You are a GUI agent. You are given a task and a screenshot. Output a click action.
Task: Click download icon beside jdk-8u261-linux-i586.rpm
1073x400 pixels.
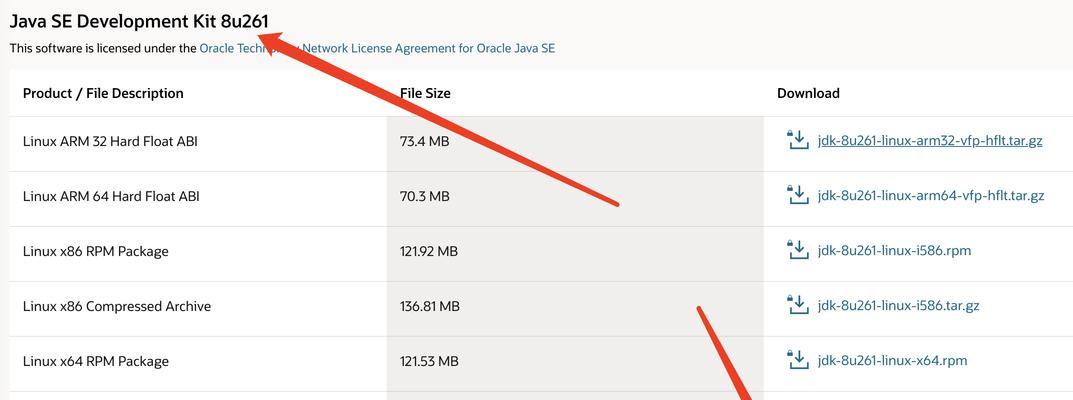[797, 250]
